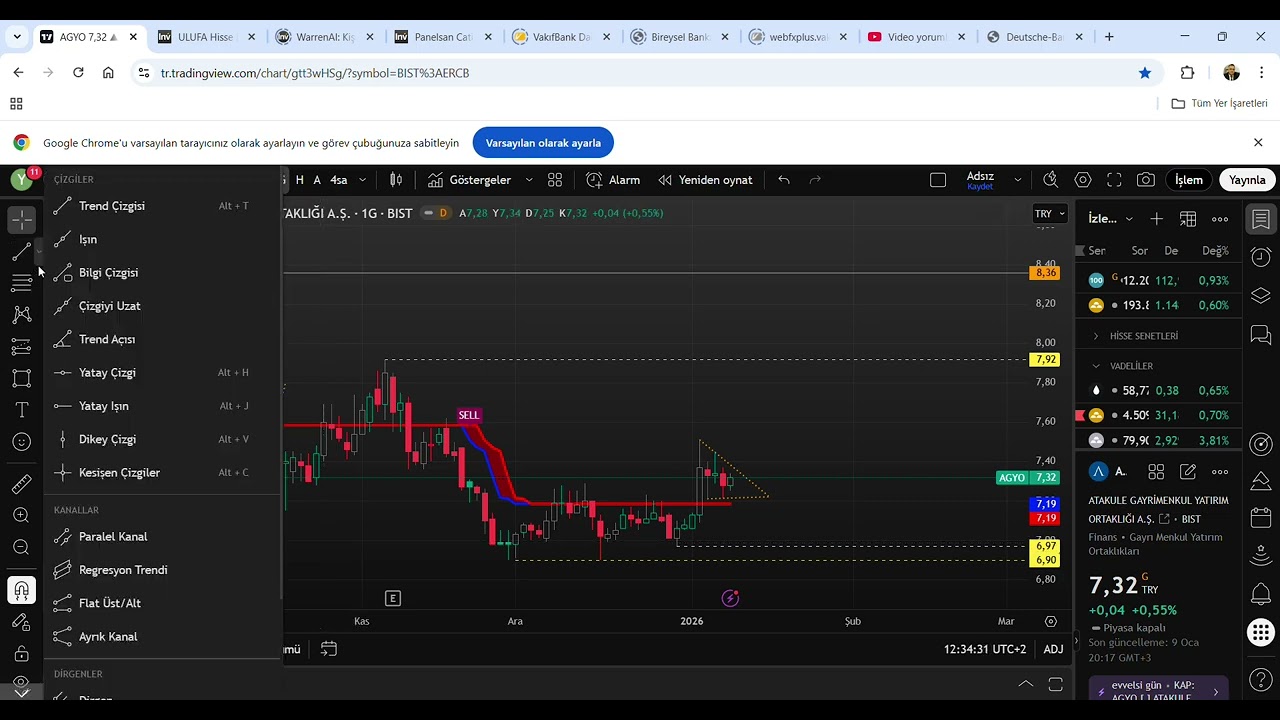The height and width of the screenshot is (720, 1280).
Task: Open notifications bell in sidebar
Action: click(1261, 595)
